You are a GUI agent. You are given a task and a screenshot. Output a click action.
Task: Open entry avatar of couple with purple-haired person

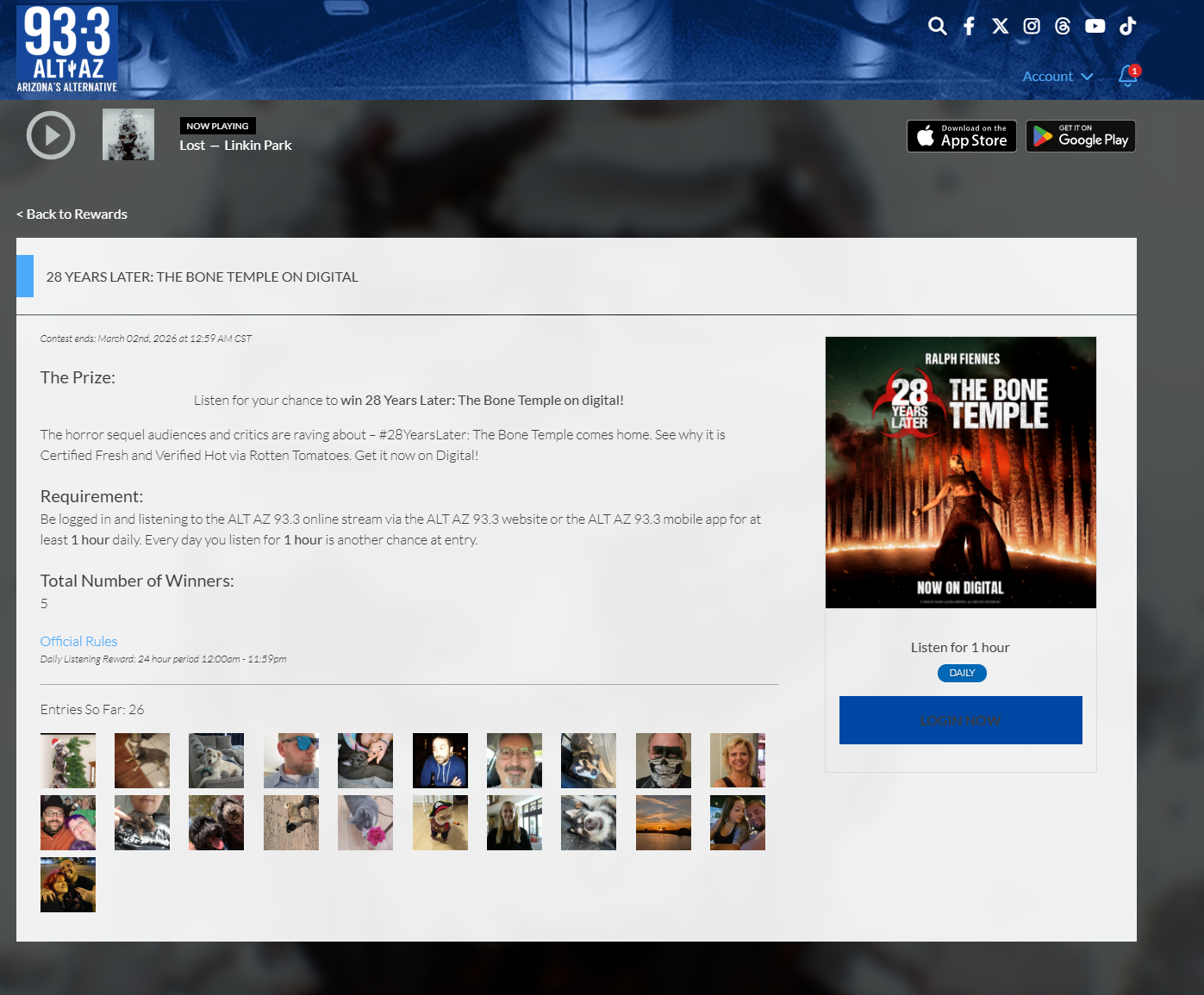click(x=68, y=823)
